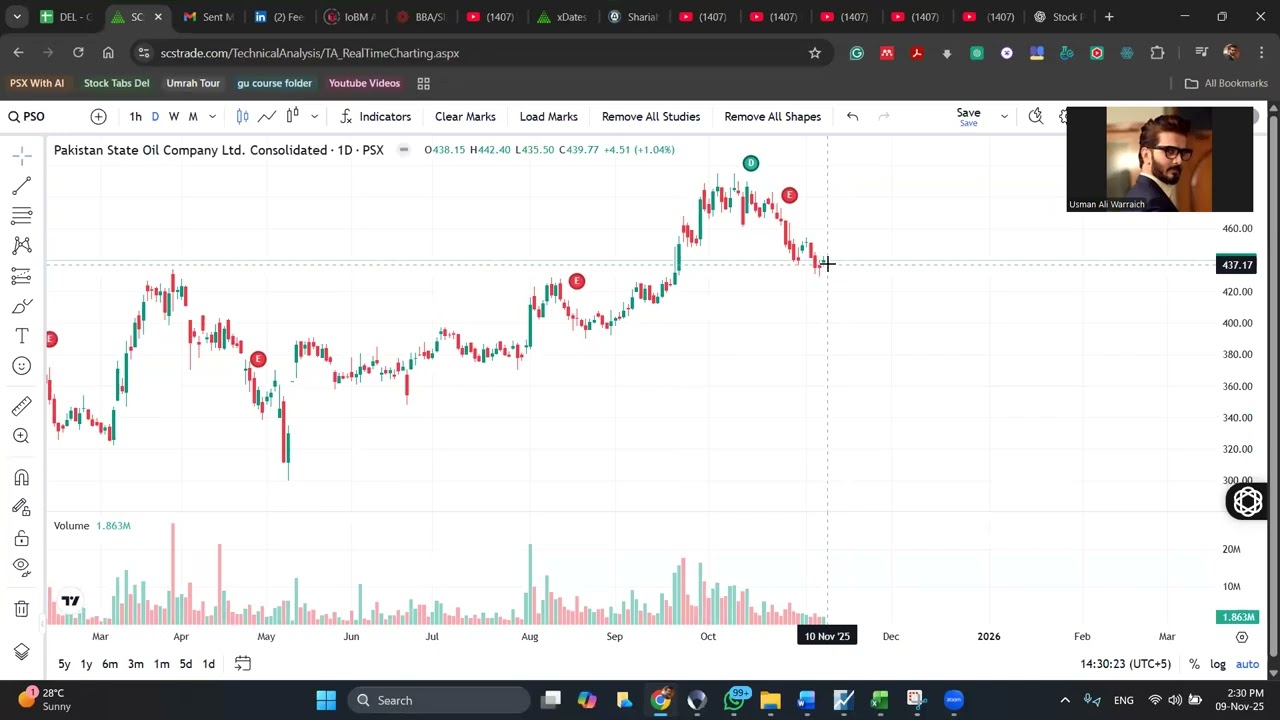This screenshot has width=1280, height=720.
Task: Select the monthly M timeframe
Action: tap(193, 117)
